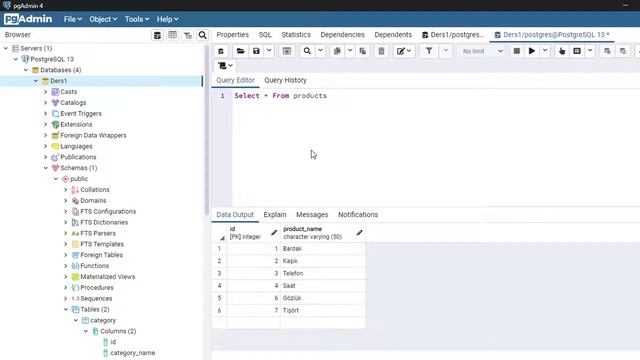This screenshot has width=640, height=360.
Task: Click the Find magnifier icon in query toolbar
Action: pyautogui.click(x=307, y=51)
